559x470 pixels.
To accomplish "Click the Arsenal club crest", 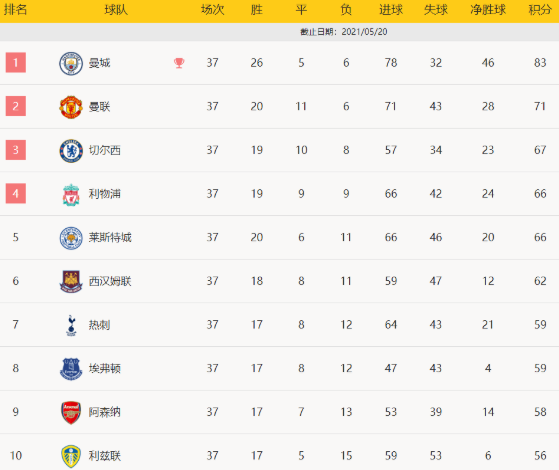I will click(x=71, y=413).
